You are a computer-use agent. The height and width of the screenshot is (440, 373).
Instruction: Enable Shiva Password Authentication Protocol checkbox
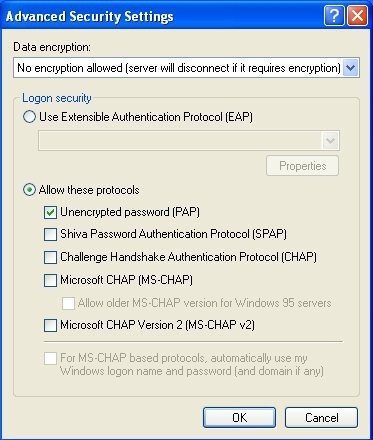(x=50, y=234)
